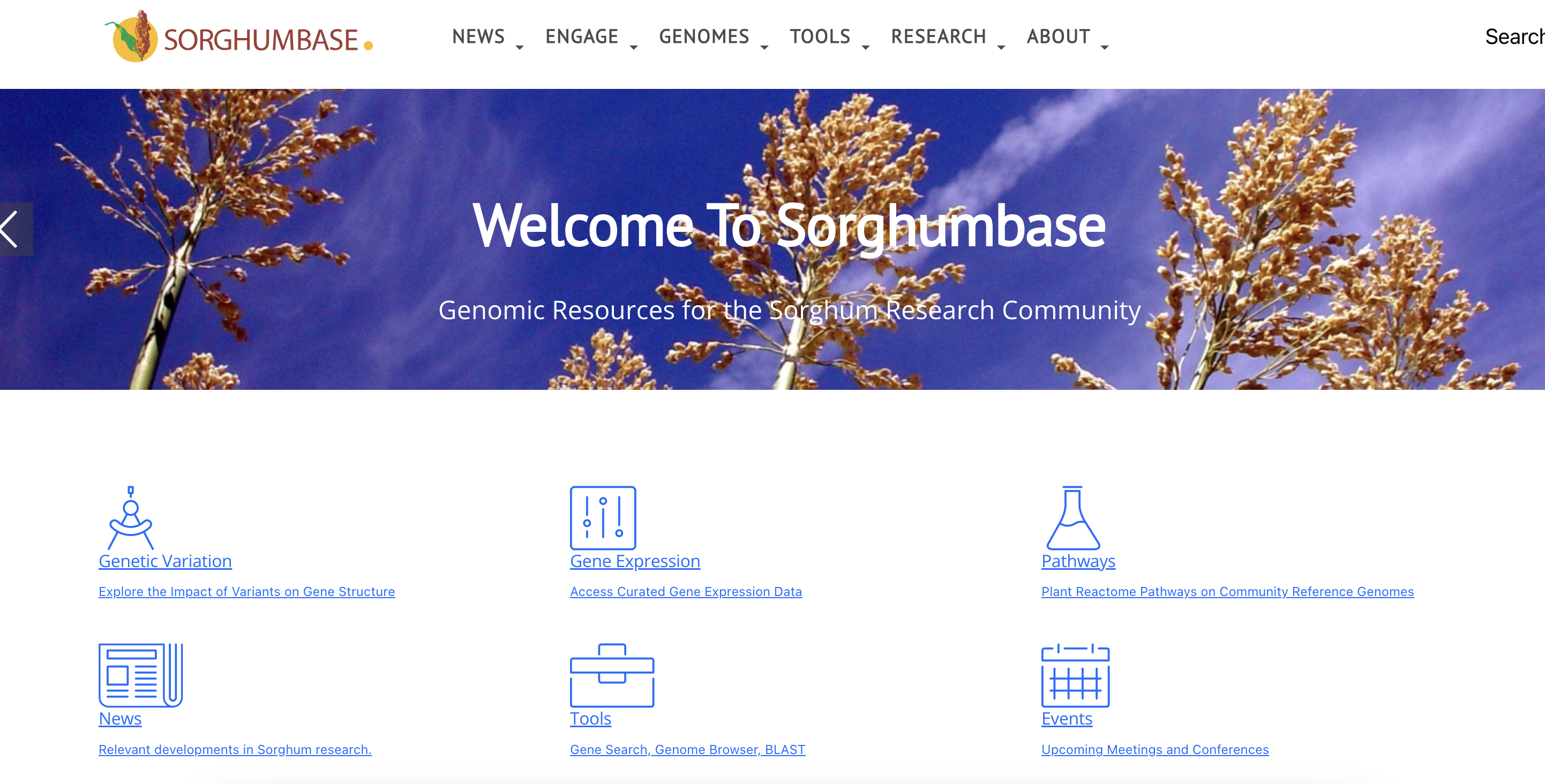Image resolution: width=1545 pixels, height=784 pixels.
Task: Click 'Relevant developments in Sorghum research.' link
Action: [235, 749]
